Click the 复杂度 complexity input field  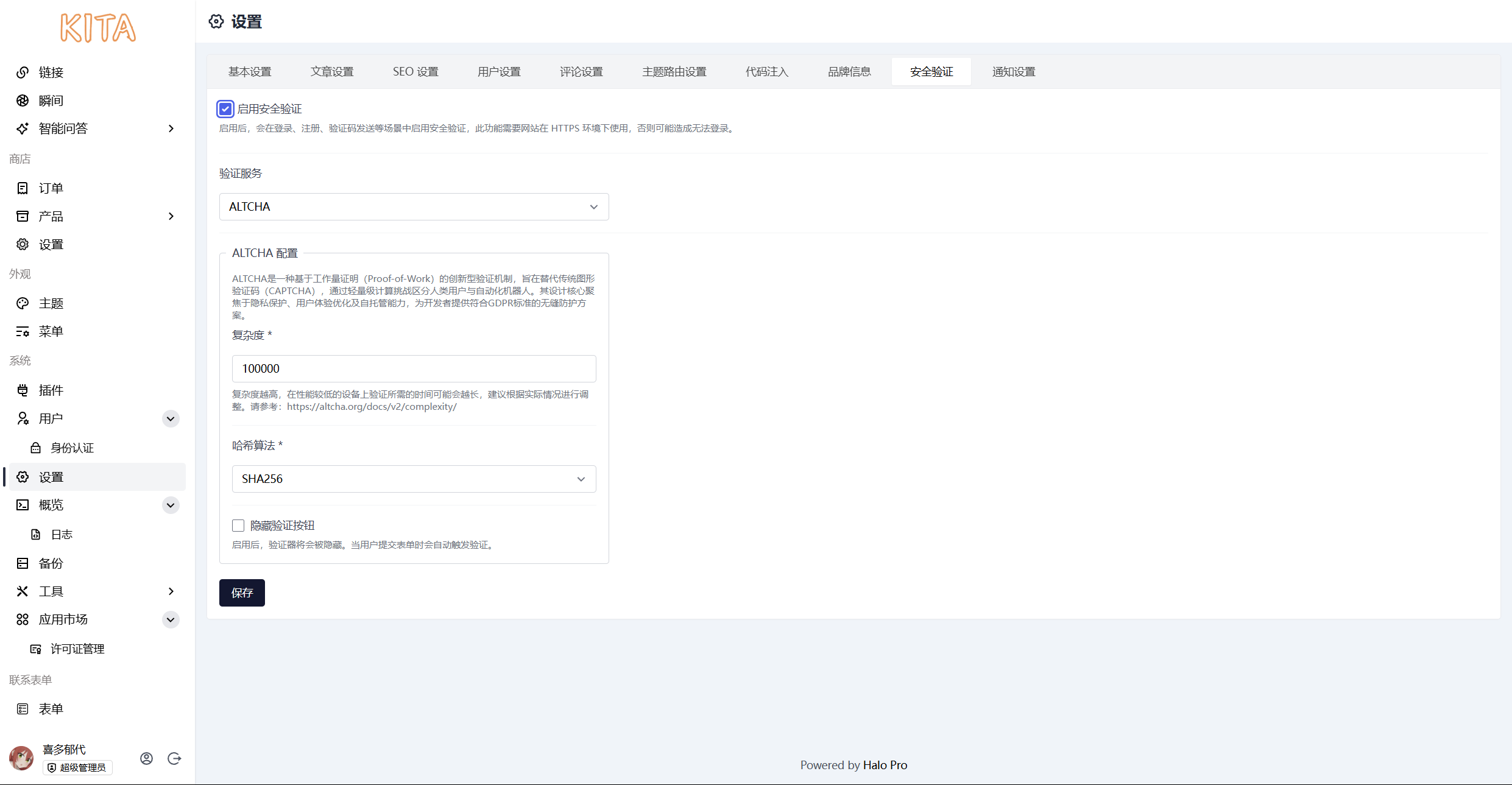(414, 369)
